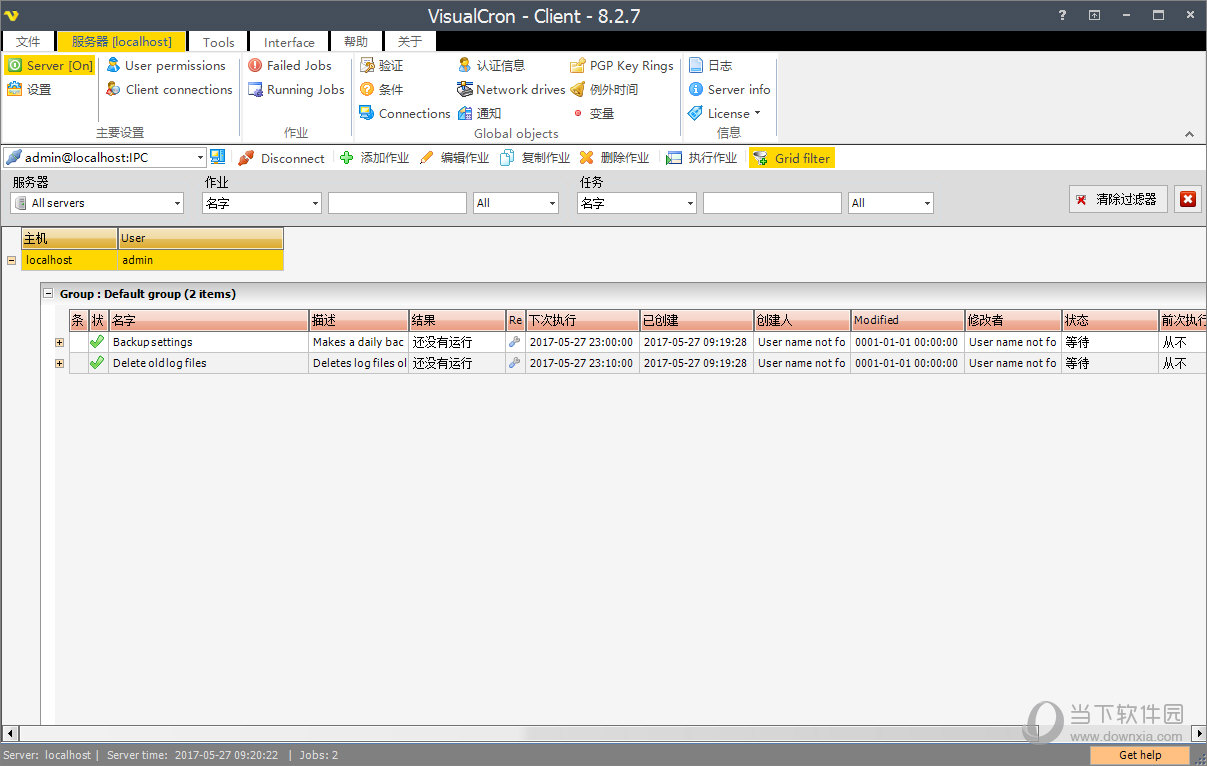The height and width of the screenshot is (766, 1207).
Task: Switch to 服务器 [localhost] tab
Action: [122, 42]
